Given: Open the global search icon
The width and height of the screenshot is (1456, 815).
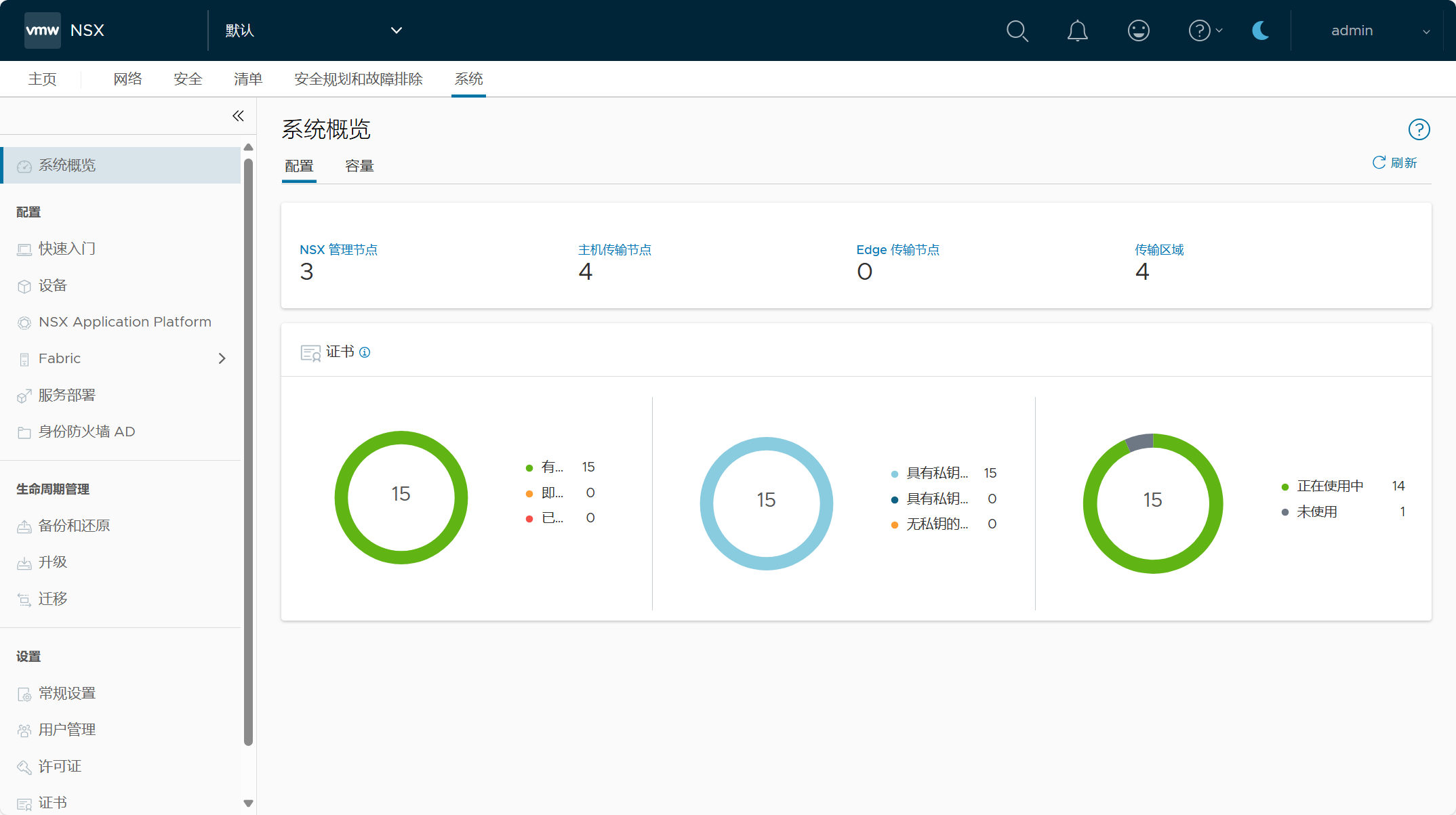Looking at the screenshot, I should tap(1017, 30).
